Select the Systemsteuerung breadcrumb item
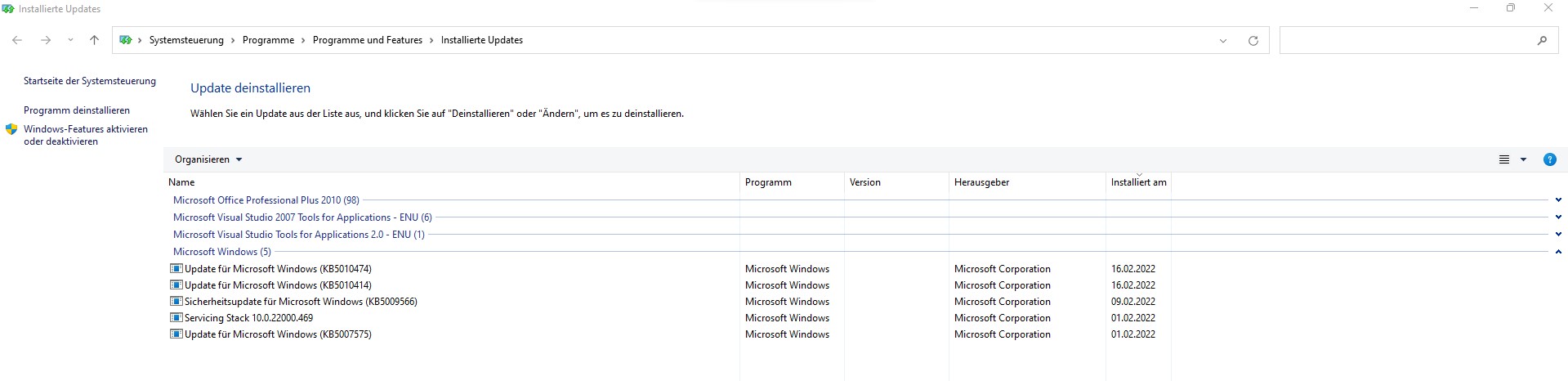Screen dimensions: 1568x381 186,40
